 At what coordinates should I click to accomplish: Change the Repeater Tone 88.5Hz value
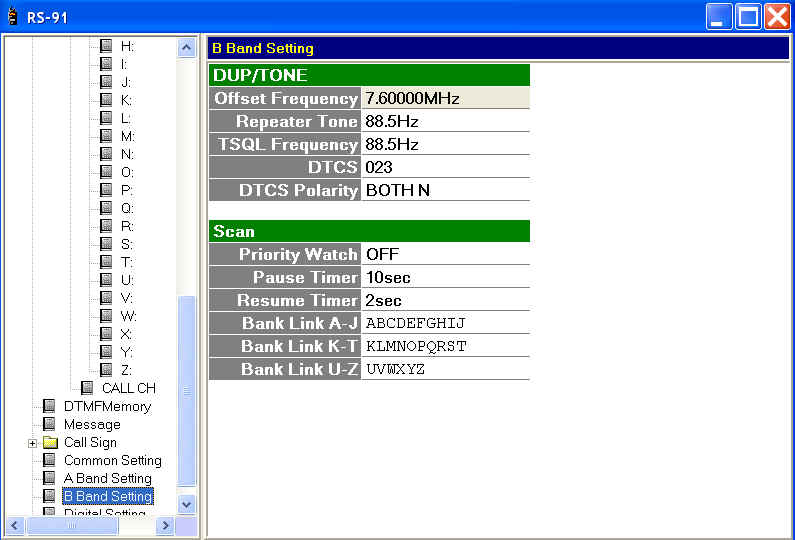(x=445, y=121)
